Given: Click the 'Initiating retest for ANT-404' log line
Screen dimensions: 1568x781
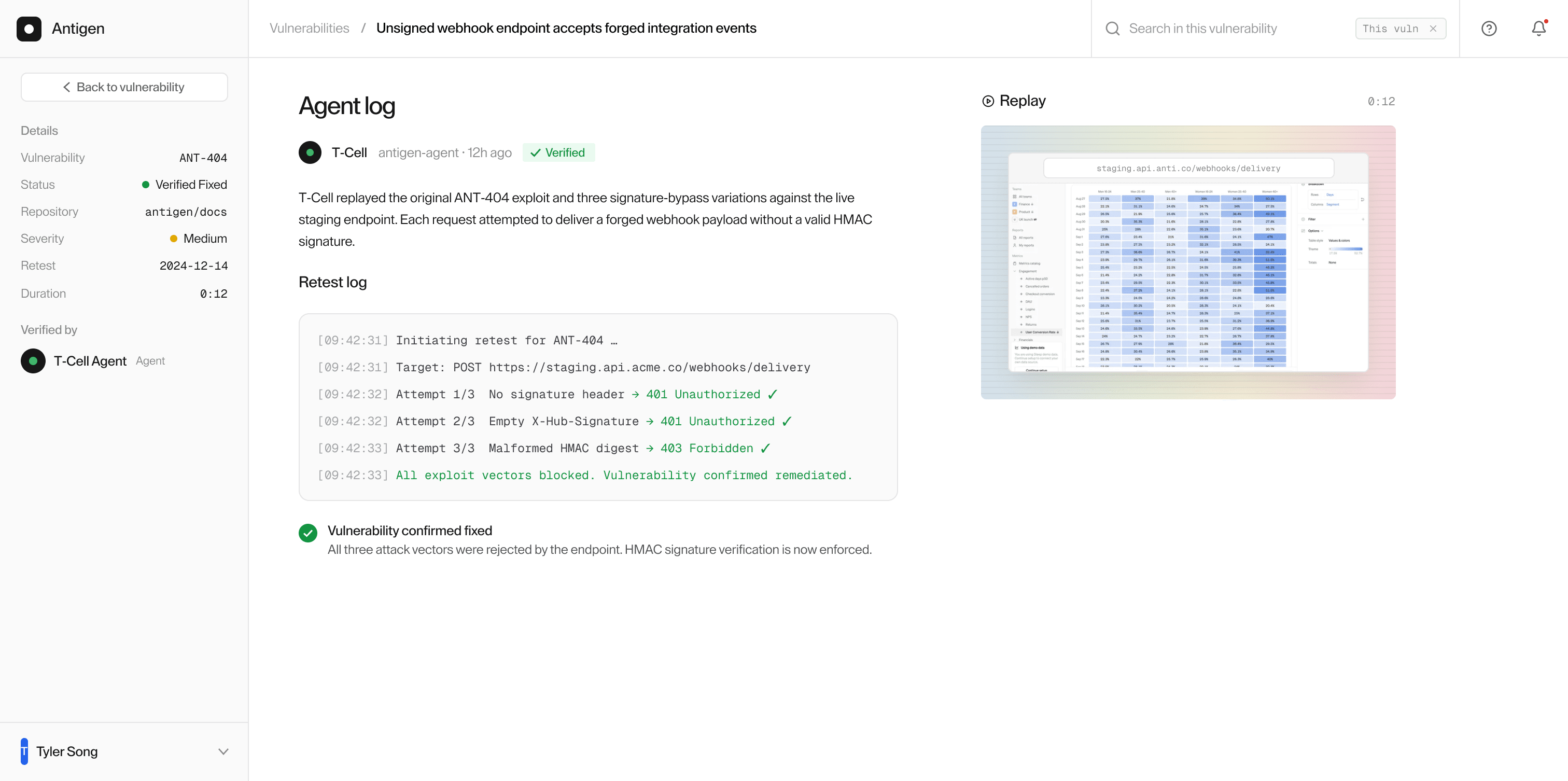Looking at the screenshot, I should coord(467,340).
